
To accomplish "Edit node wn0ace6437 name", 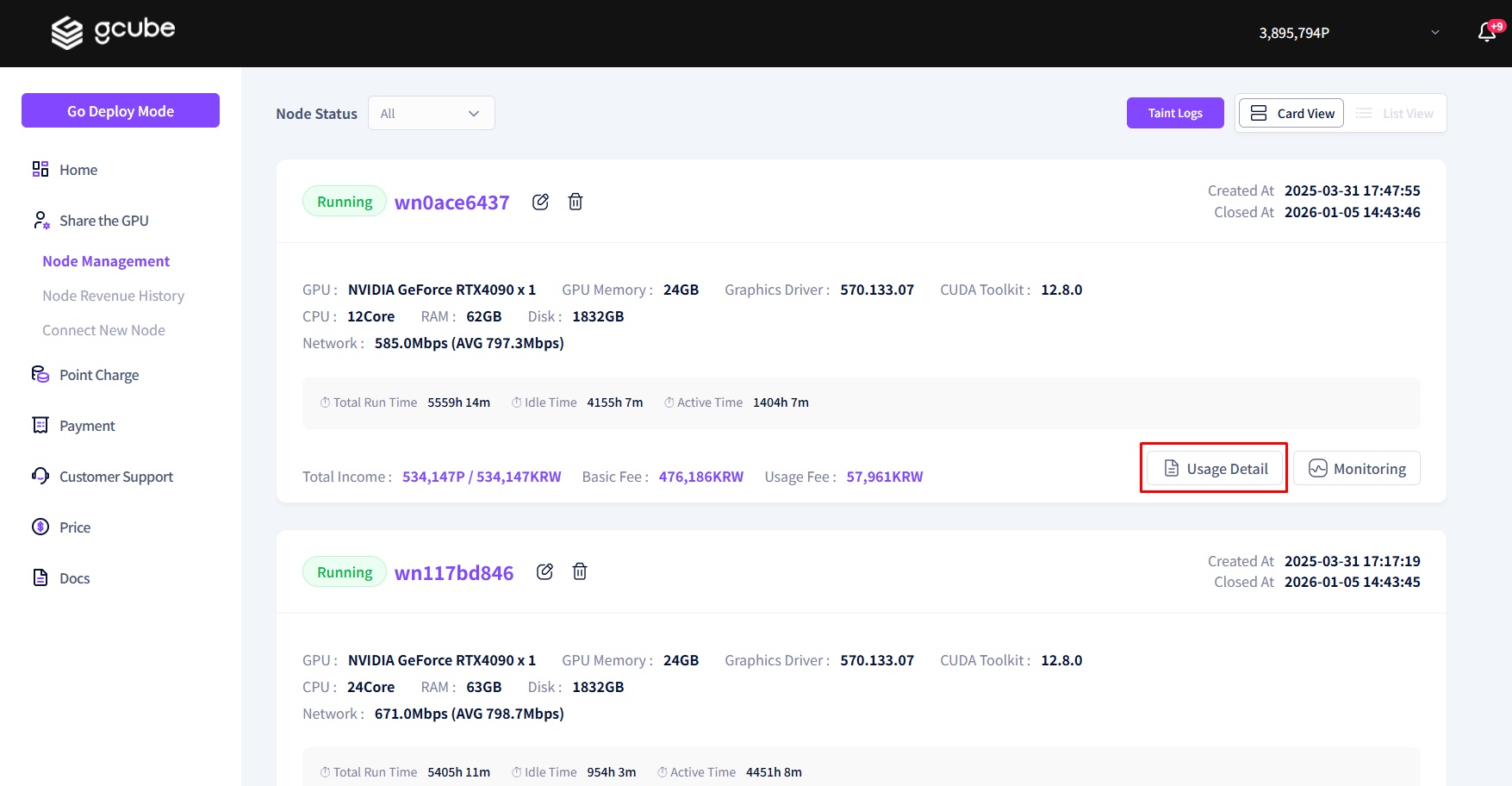I will coord(540,202).
